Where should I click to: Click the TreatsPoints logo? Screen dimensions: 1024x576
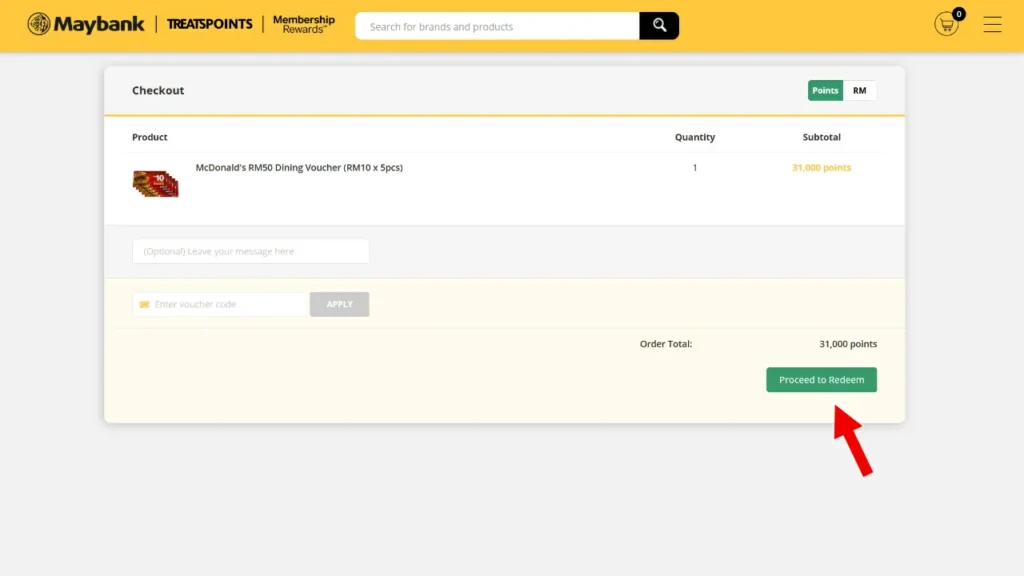209,24
